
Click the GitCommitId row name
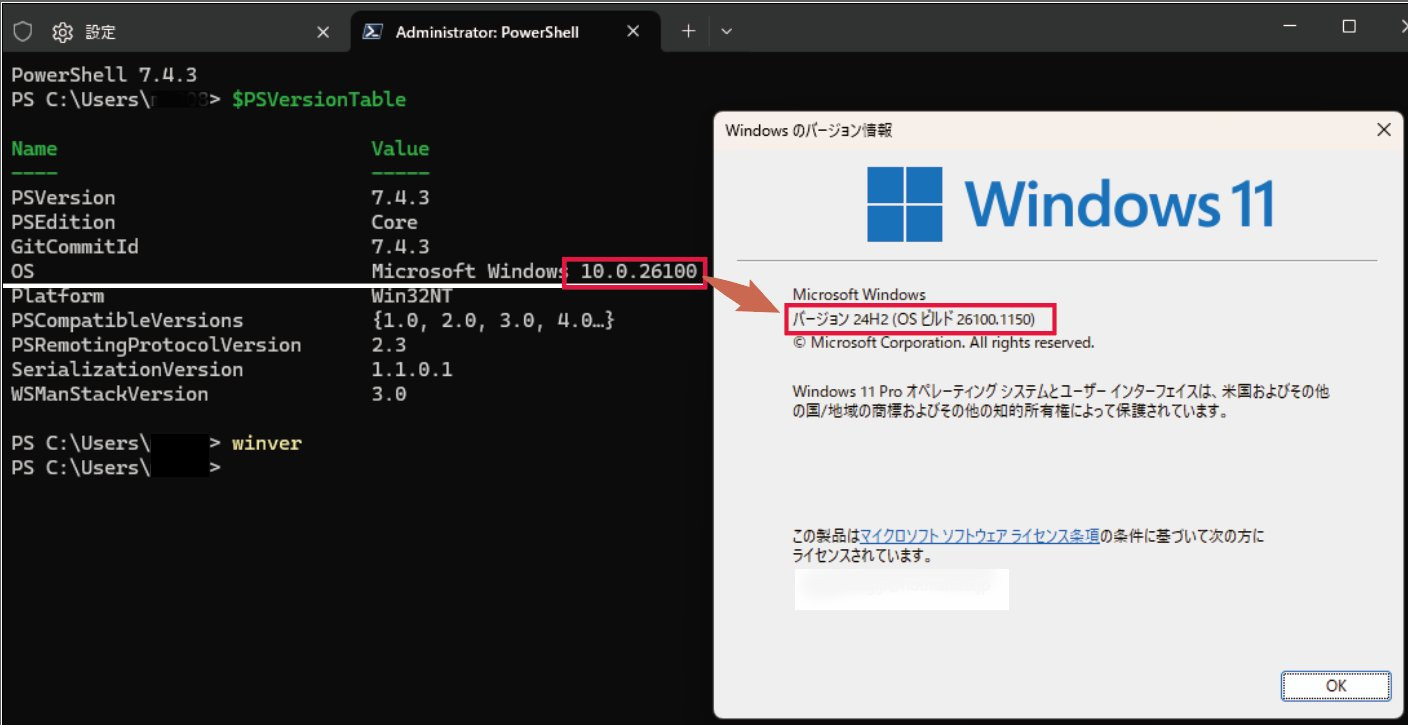point(75,246)
